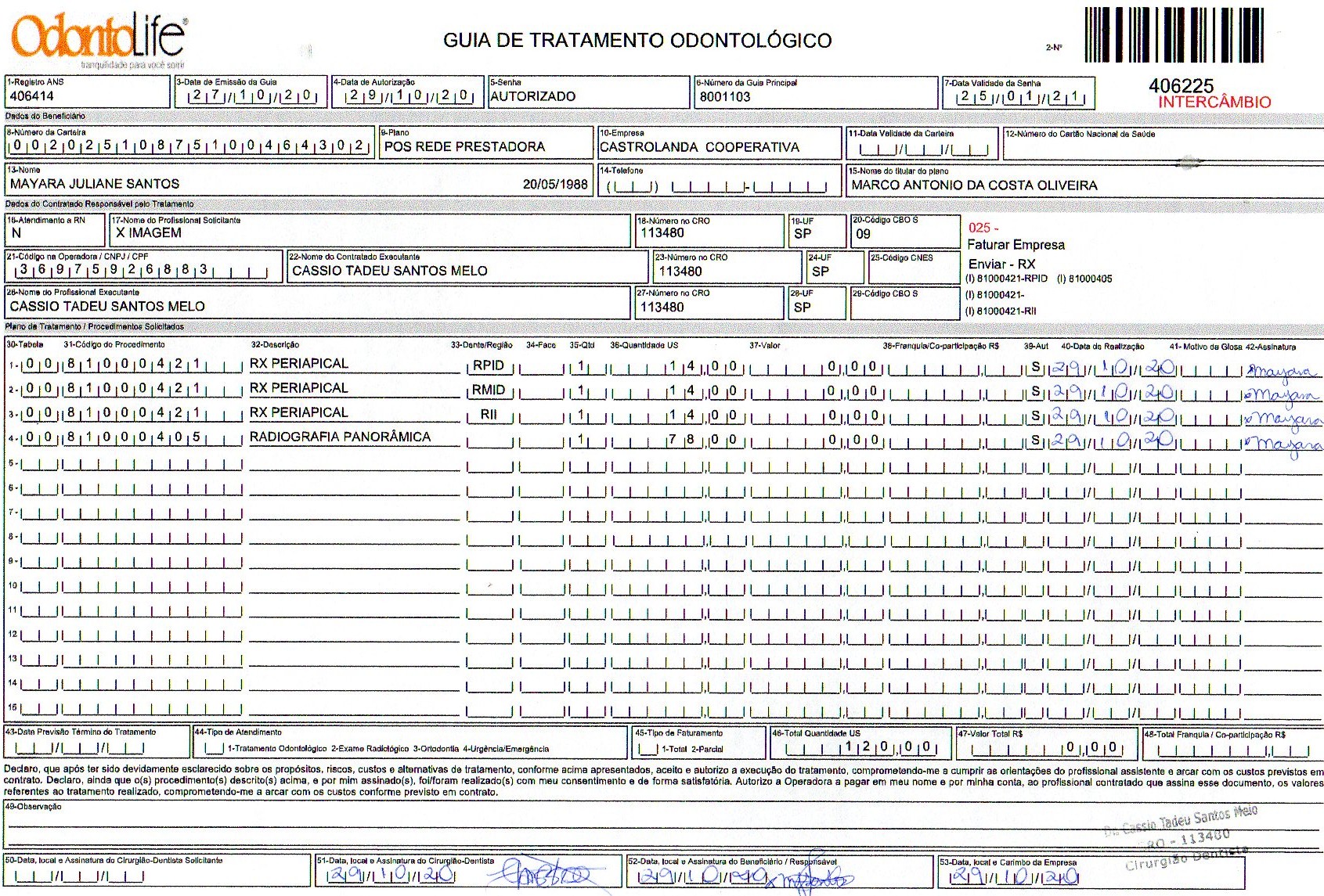This screenshot has width=1324, height=896.
Task: Click the 'RII' tooth region cell
Action: coord(489,415)
